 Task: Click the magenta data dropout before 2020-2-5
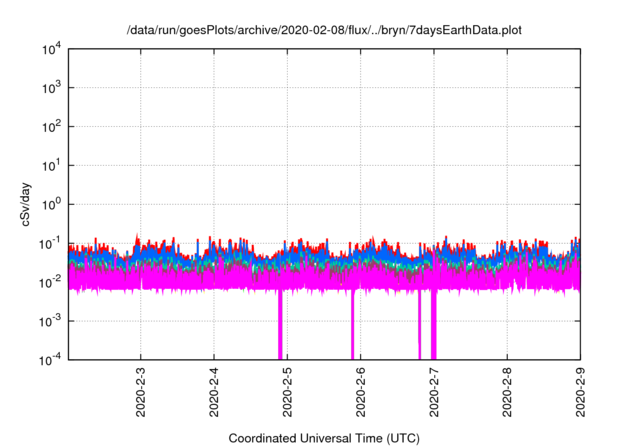(280, 325)
